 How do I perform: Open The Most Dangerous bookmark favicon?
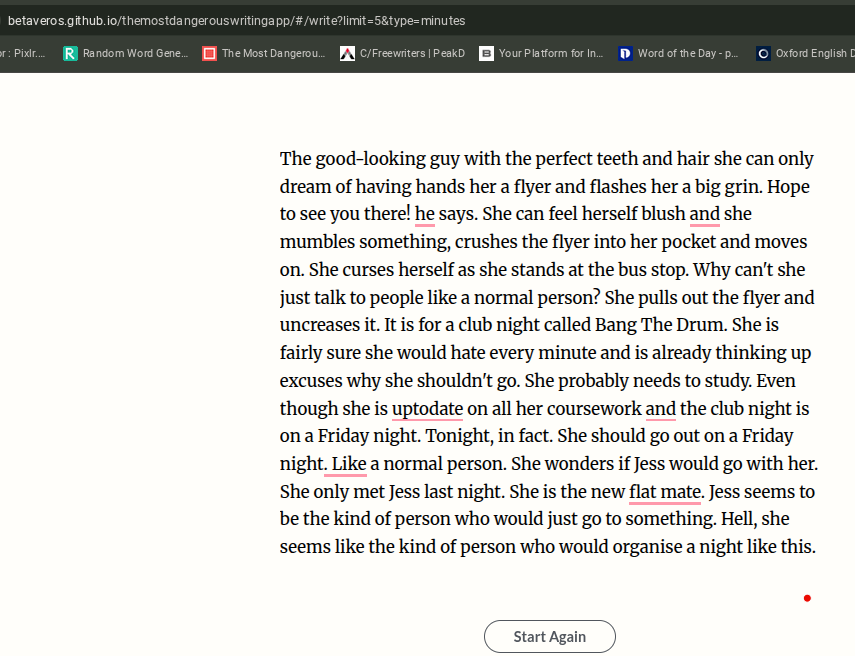point(209,53)
